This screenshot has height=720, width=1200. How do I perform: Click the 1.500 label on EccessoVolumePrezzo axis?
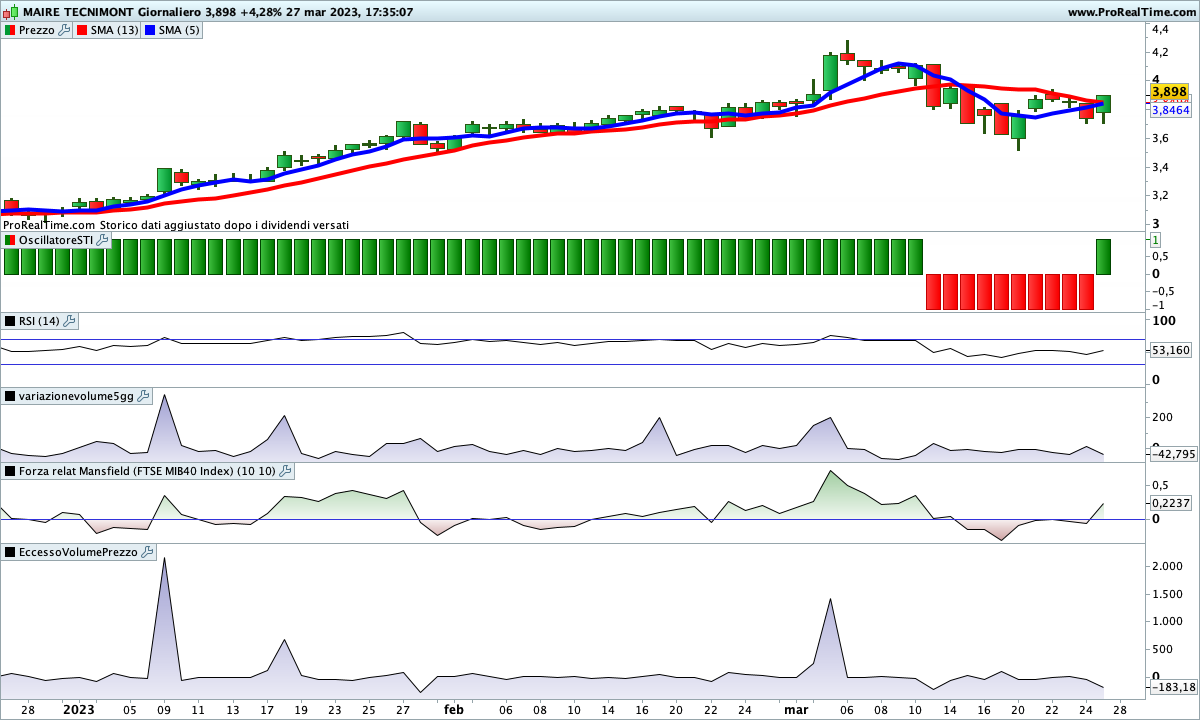(x=1166, y=594)
